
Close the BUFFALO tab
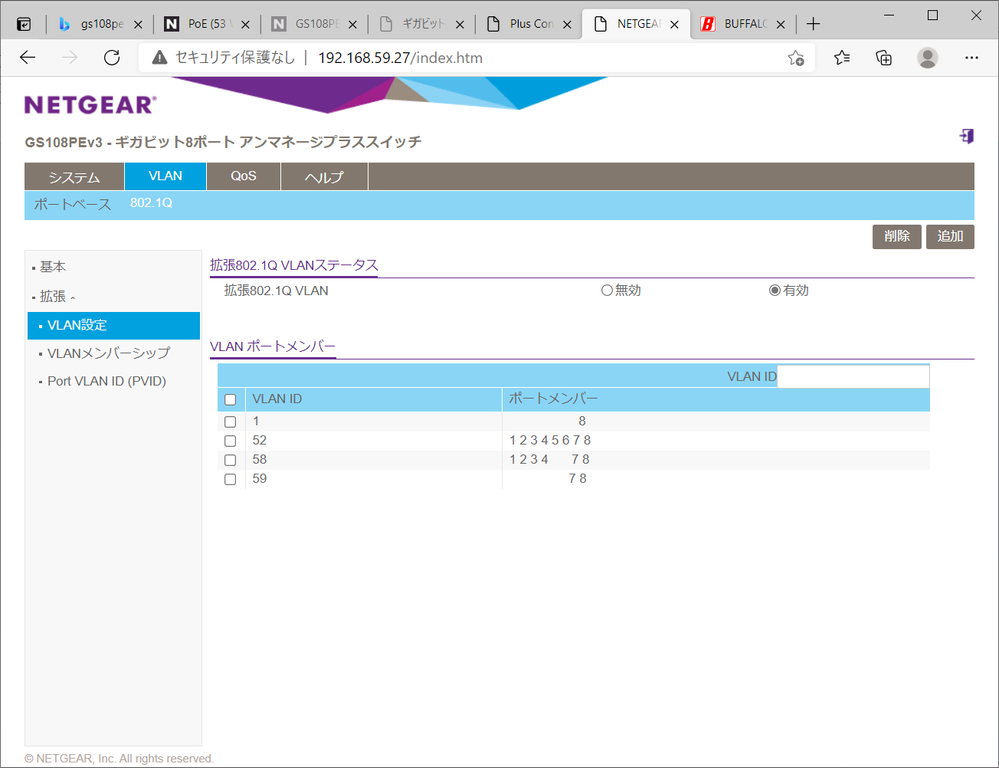coord(780,25)
